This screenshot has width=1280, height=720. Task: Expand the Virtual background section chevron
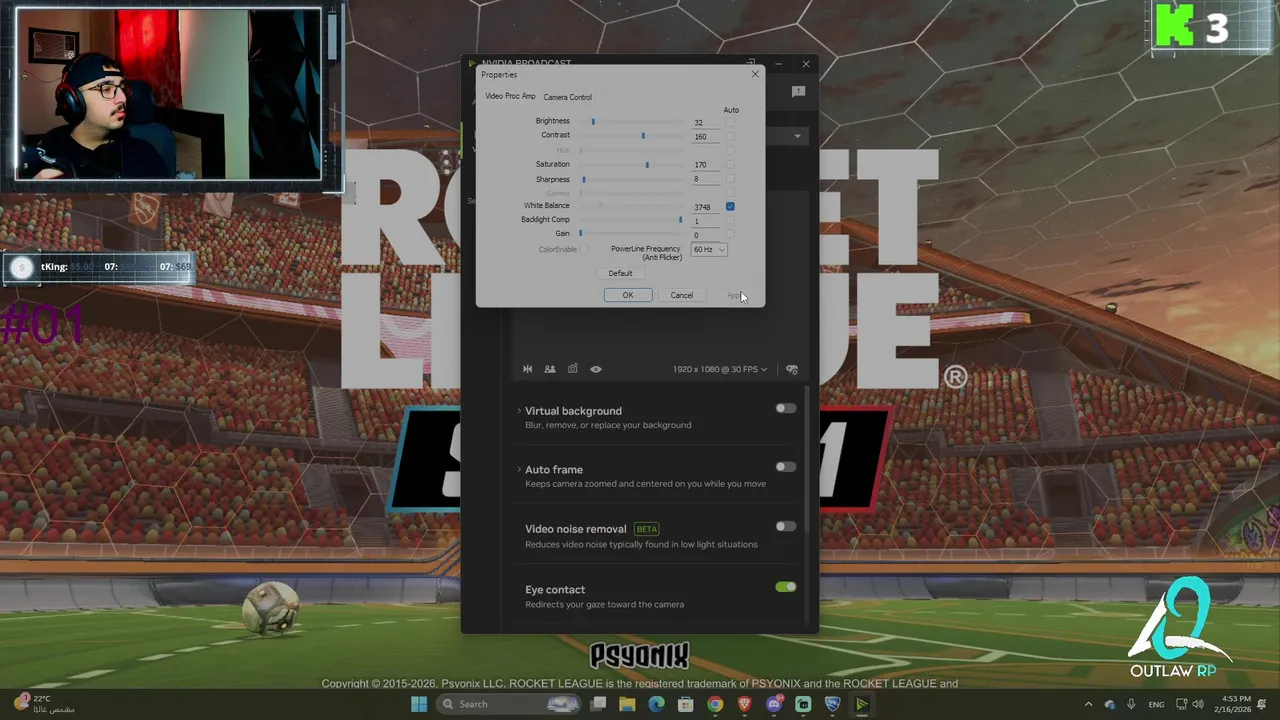pos(519,411)
